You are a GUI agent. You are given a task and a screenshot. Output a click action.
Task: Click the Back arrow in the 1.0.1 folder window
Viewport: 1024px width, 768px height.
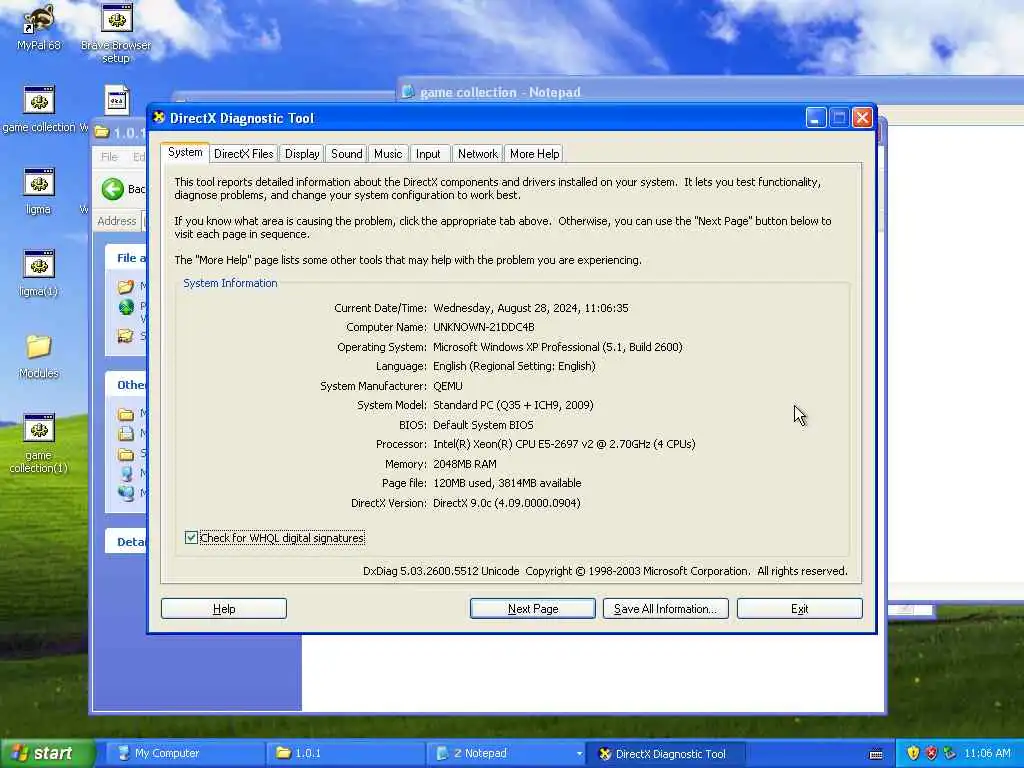tap(113, 189)
